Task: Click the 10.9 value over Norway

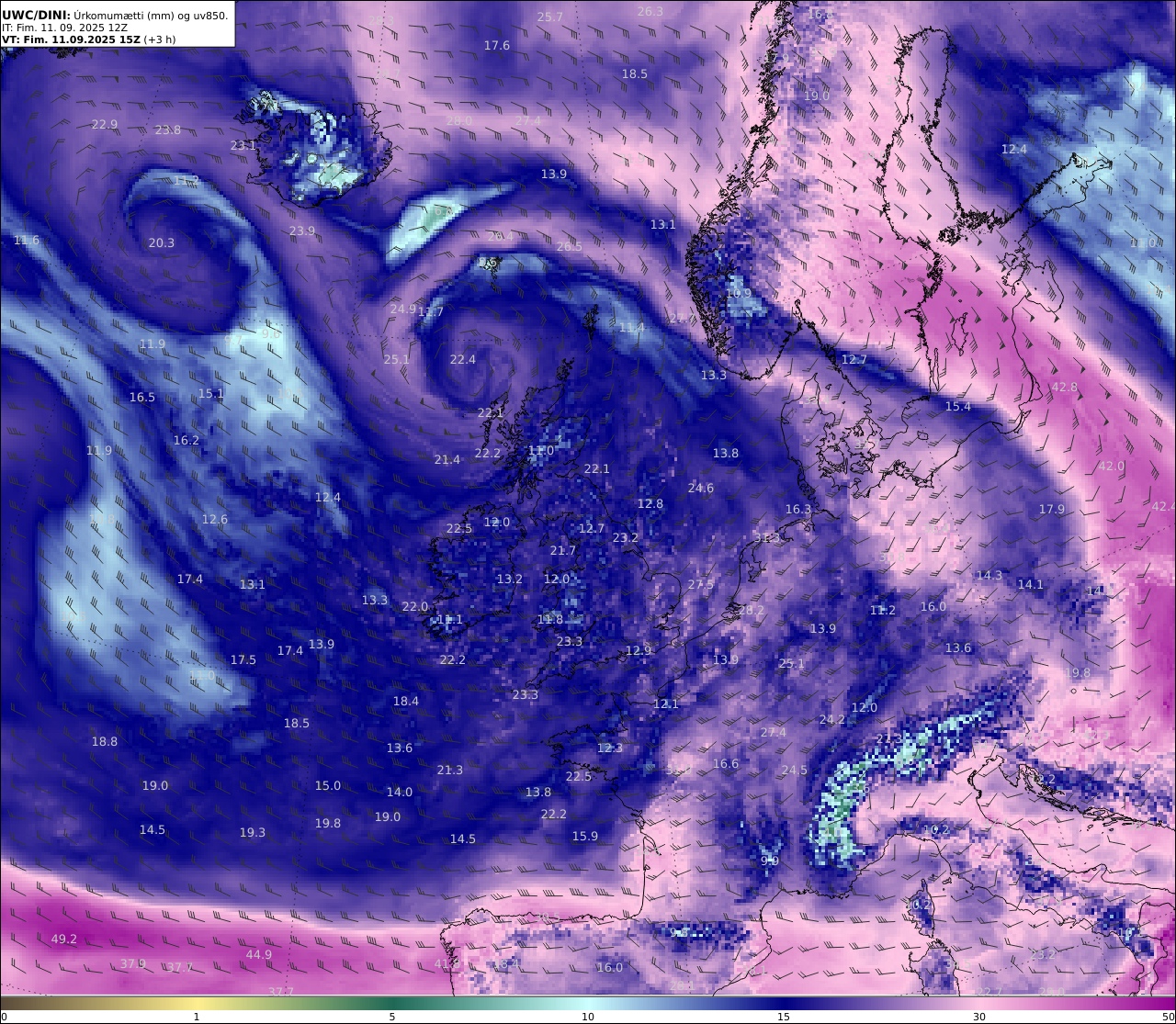Action: [739, 293]
